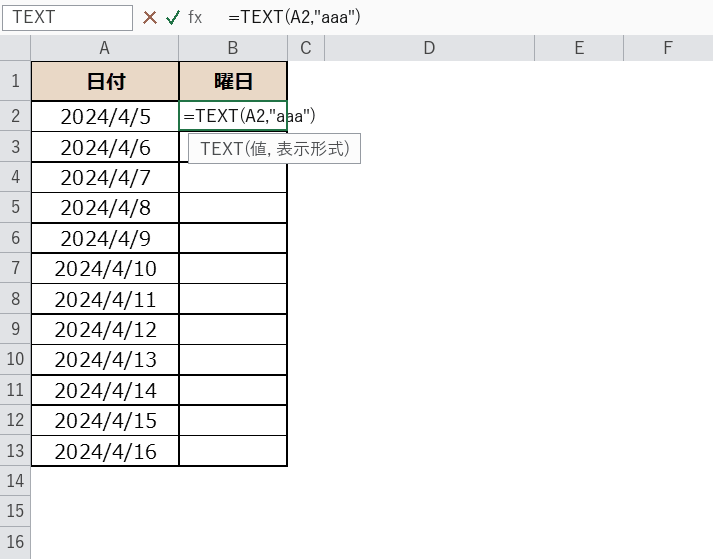
Task: Select row 2 header
Action: pyautogui.click(x=15, y=116)
